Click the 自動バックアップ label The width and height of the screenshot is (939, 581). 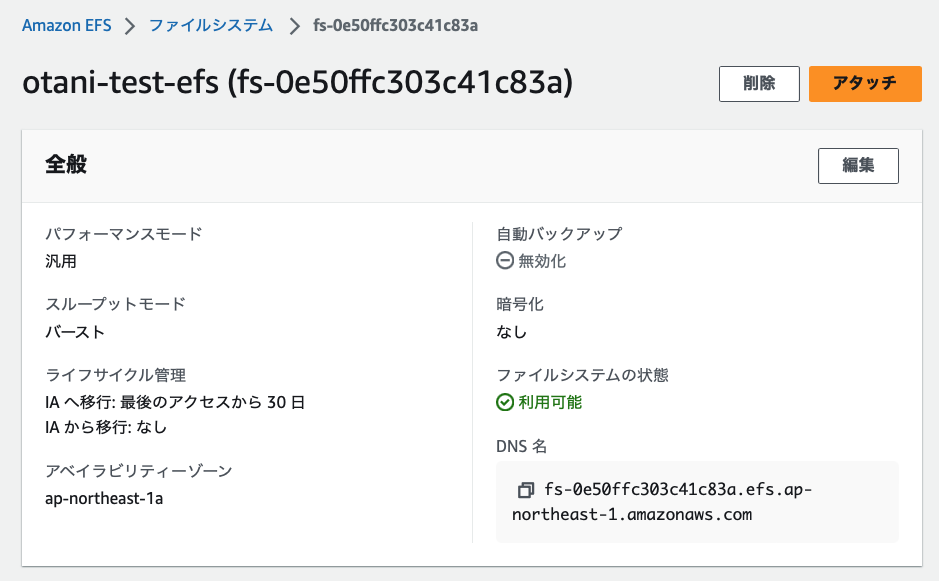pyautogui.click(x=559, y=234)
